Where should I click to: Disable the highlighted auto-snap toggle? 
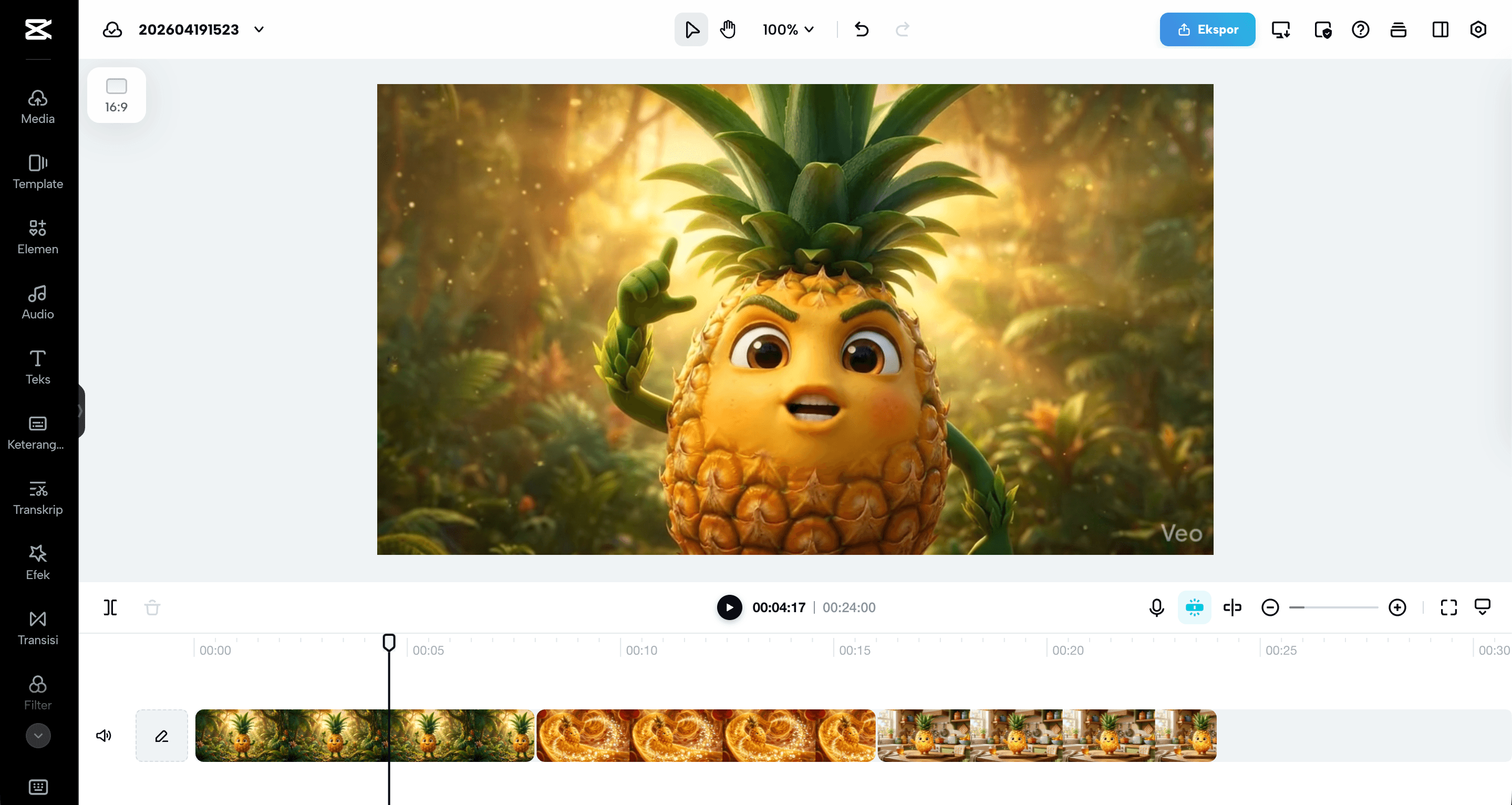1195,608
